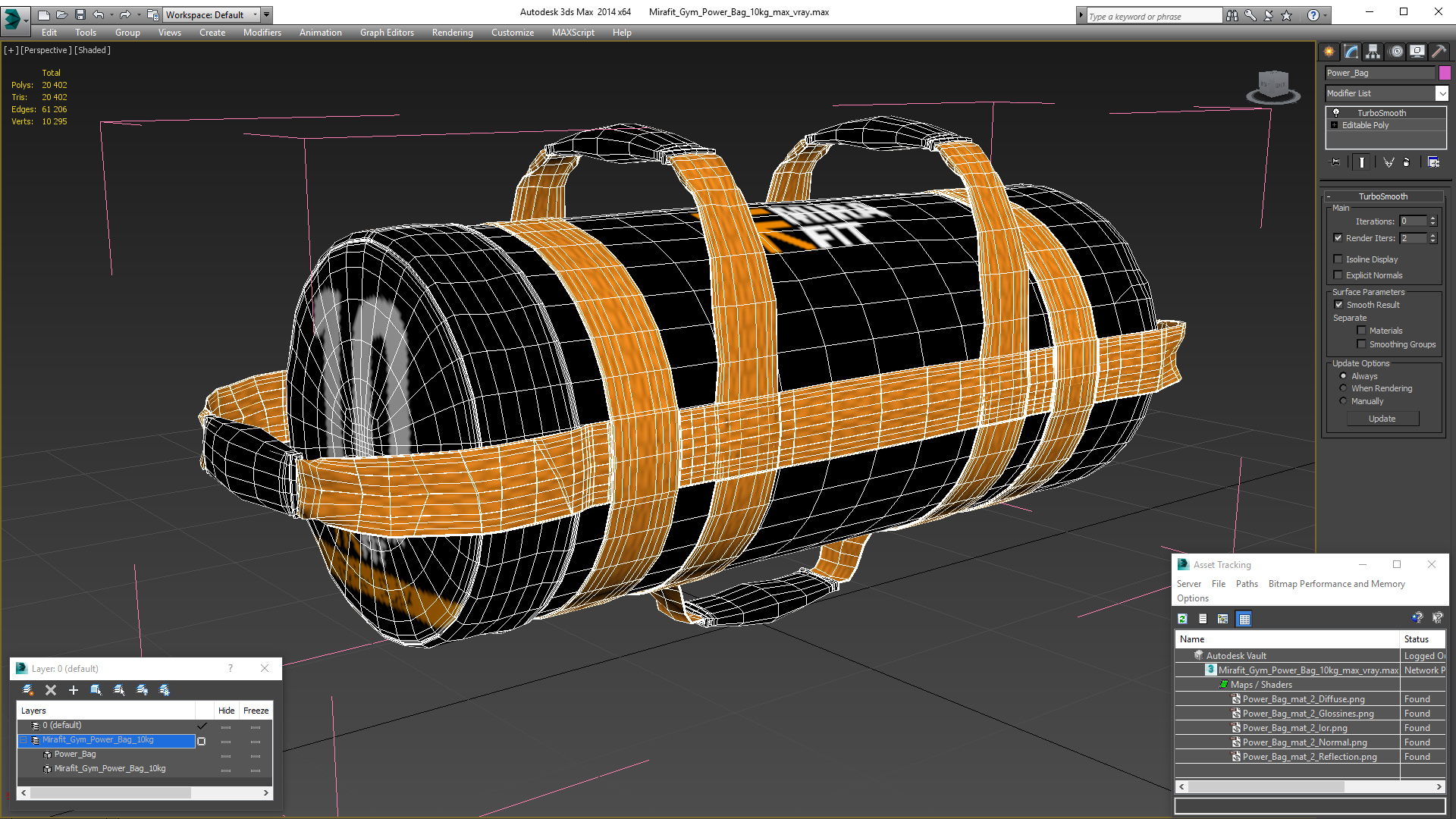Click the Communication Center satellite icon
The image size is (1456, 819).
(1269, 15)
